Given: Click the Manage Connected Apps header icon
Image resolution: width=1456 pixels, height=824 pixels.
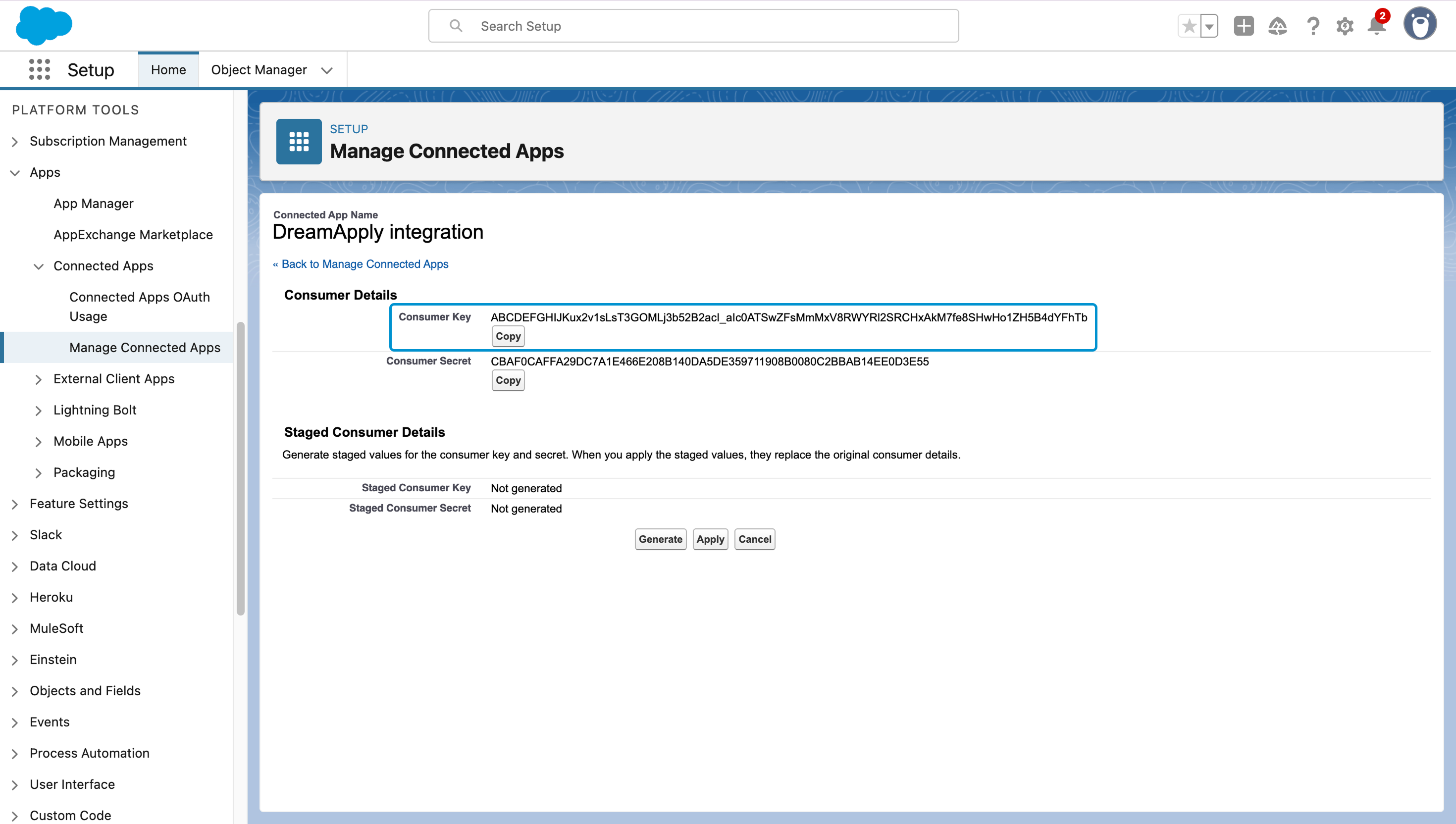Looking at the screenshot, I should point(299,142).
